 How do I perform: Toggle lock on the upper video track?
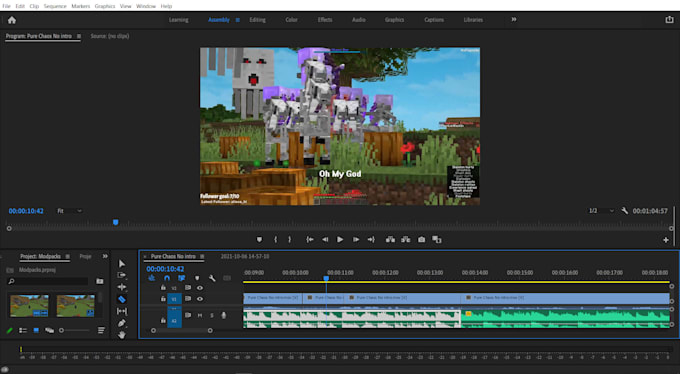pos(163,288)
